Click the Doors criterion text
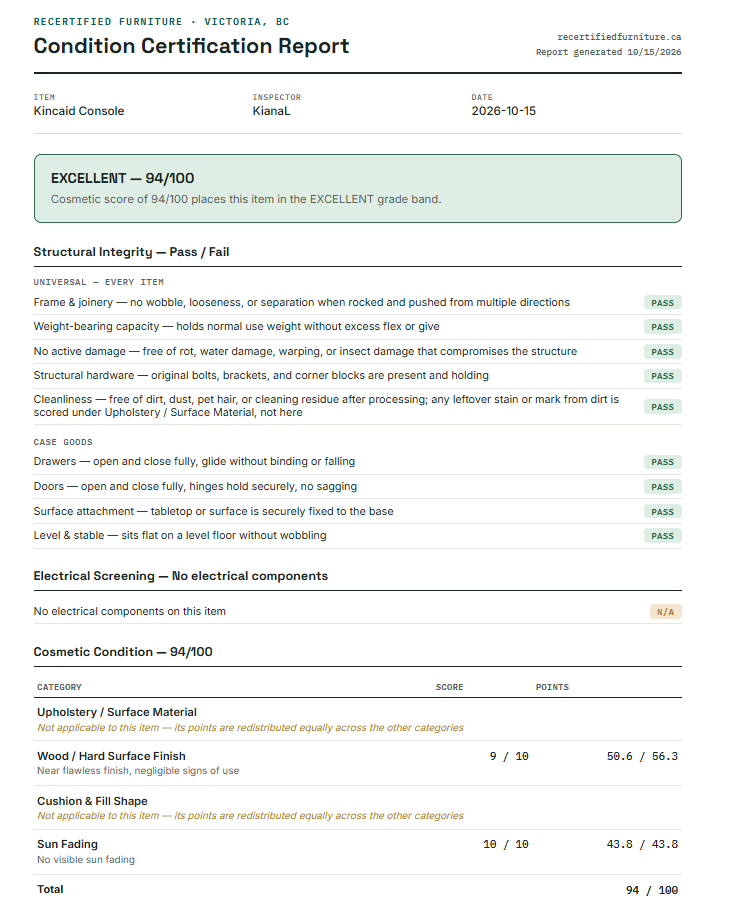The width and height of the screenshot is (742, 901). pyautogui.click(x=195, y=486)
